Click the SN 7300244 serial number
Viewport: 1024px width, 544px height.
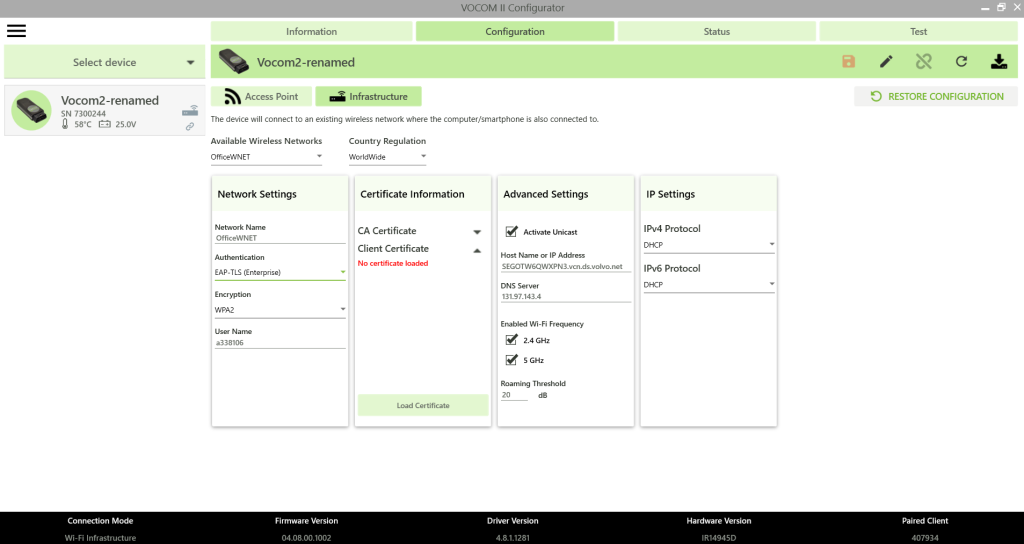tap(83, 114)
